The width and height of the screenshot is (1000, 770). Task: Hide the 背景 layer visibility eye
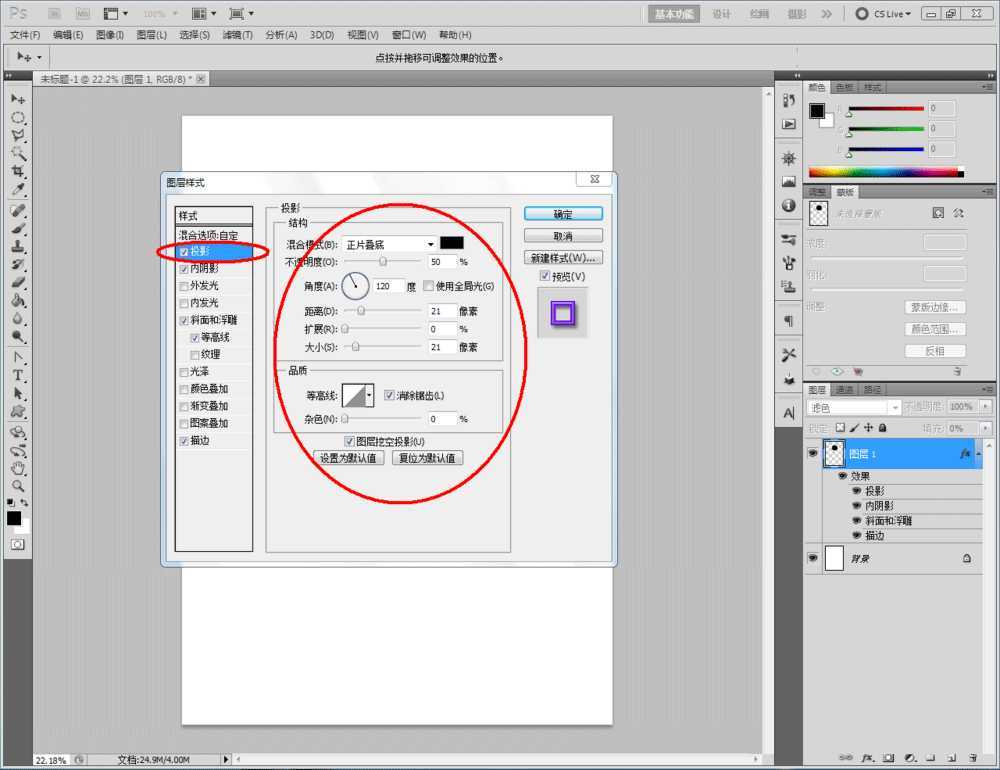click(813, 558)
